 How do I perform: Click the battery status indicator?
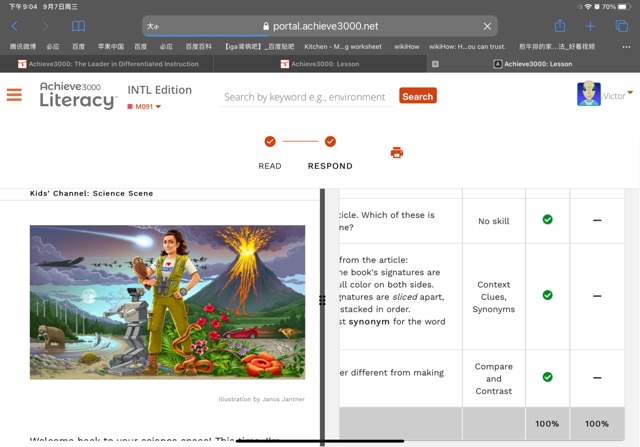pos(624,7)
